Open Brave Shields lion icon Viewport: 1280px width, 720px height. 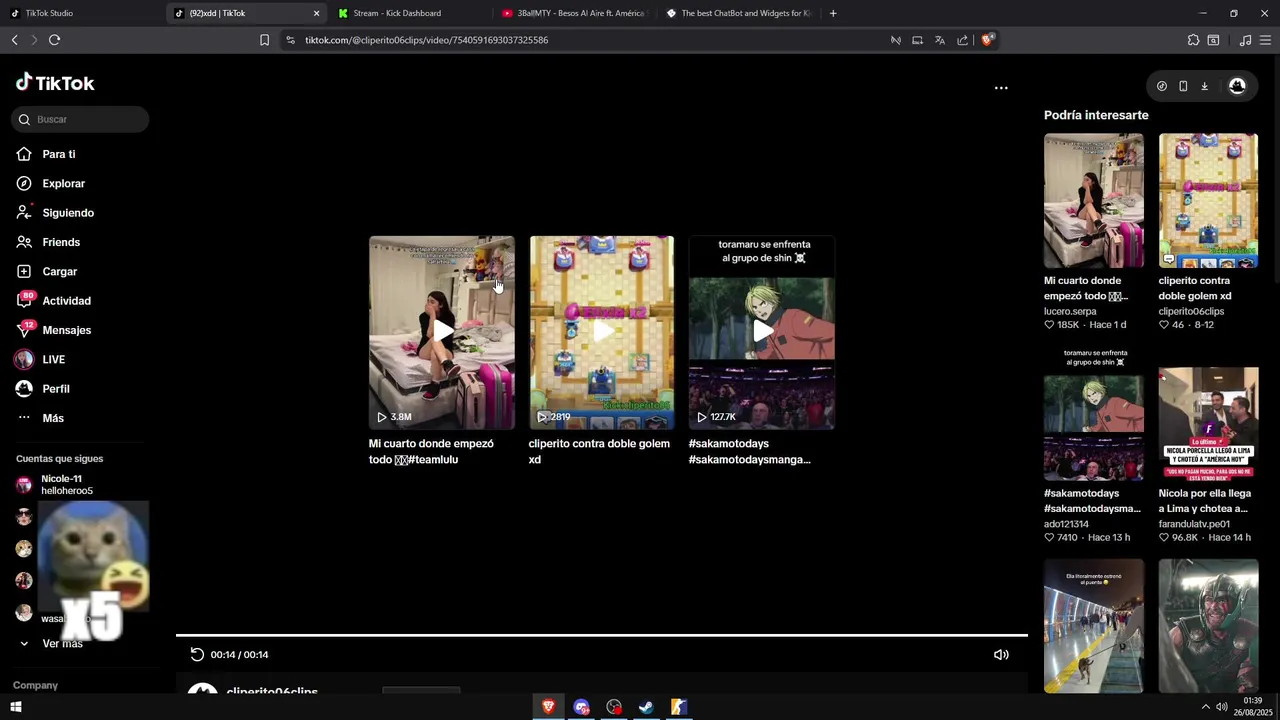[x=987, y=40]
